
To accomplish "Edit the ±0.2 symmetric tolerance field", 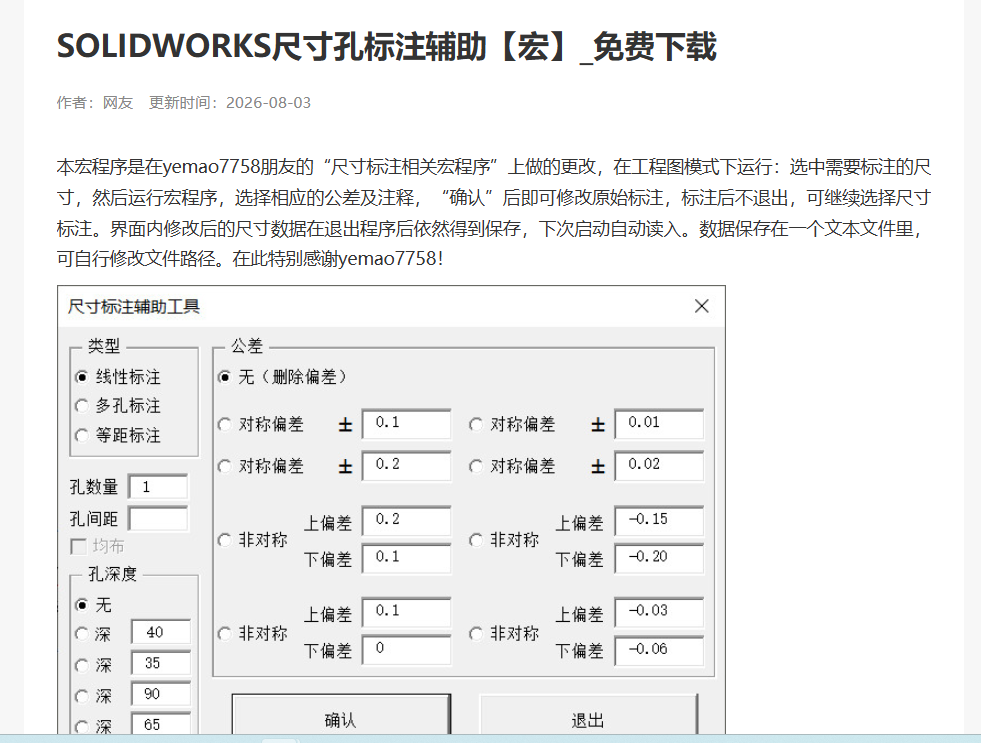I will 406,465.
